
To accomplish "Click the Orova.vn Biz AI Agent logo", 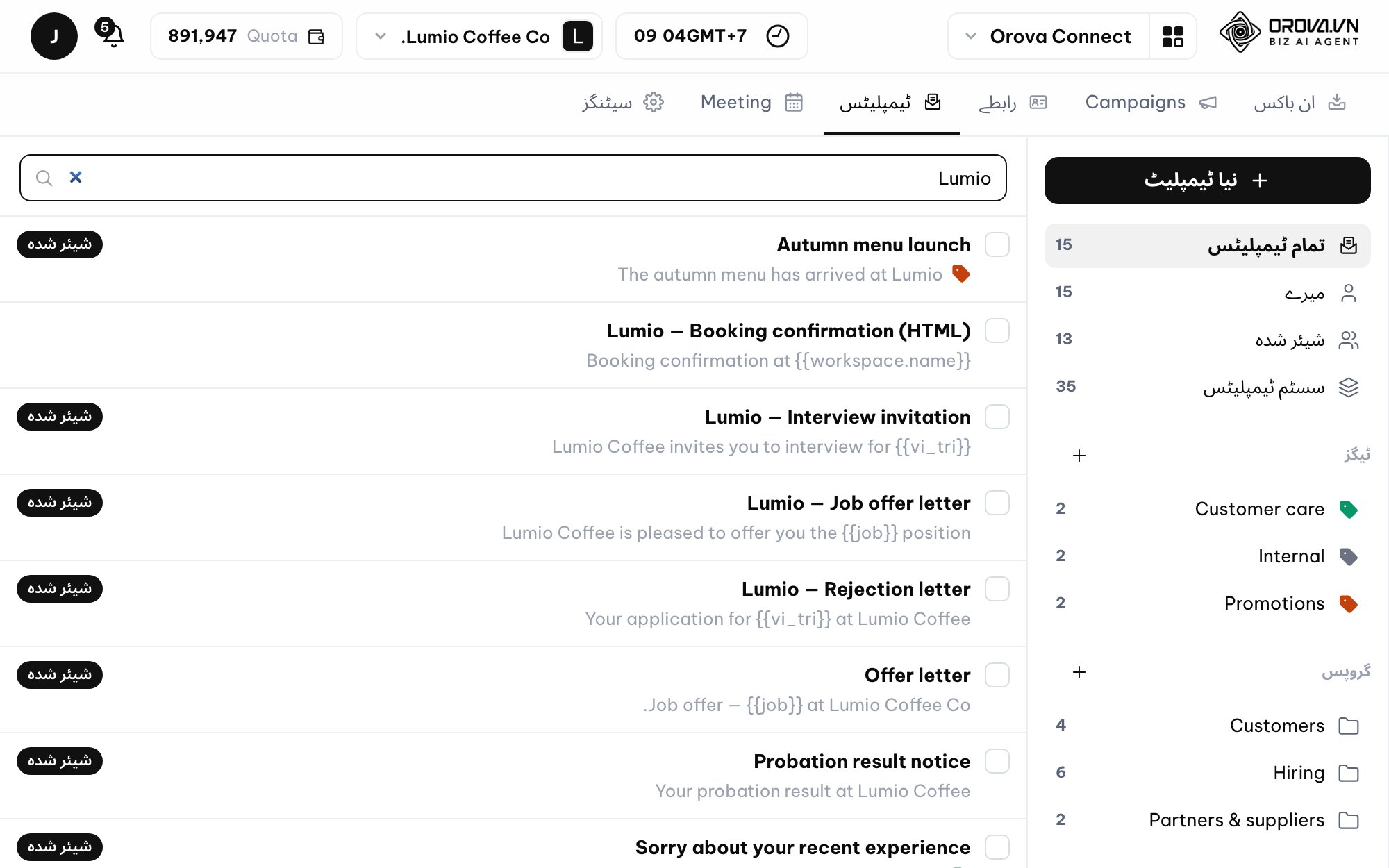I will (1290, 33).
